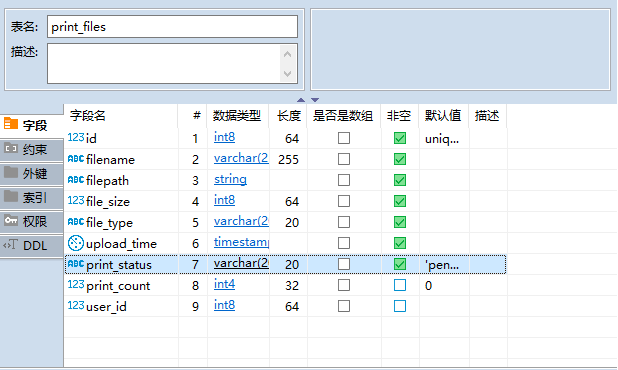The width and height of the screenshot is (618, 370).
Task: Click the numeric icon beside print_count
Action: [76, 284]
